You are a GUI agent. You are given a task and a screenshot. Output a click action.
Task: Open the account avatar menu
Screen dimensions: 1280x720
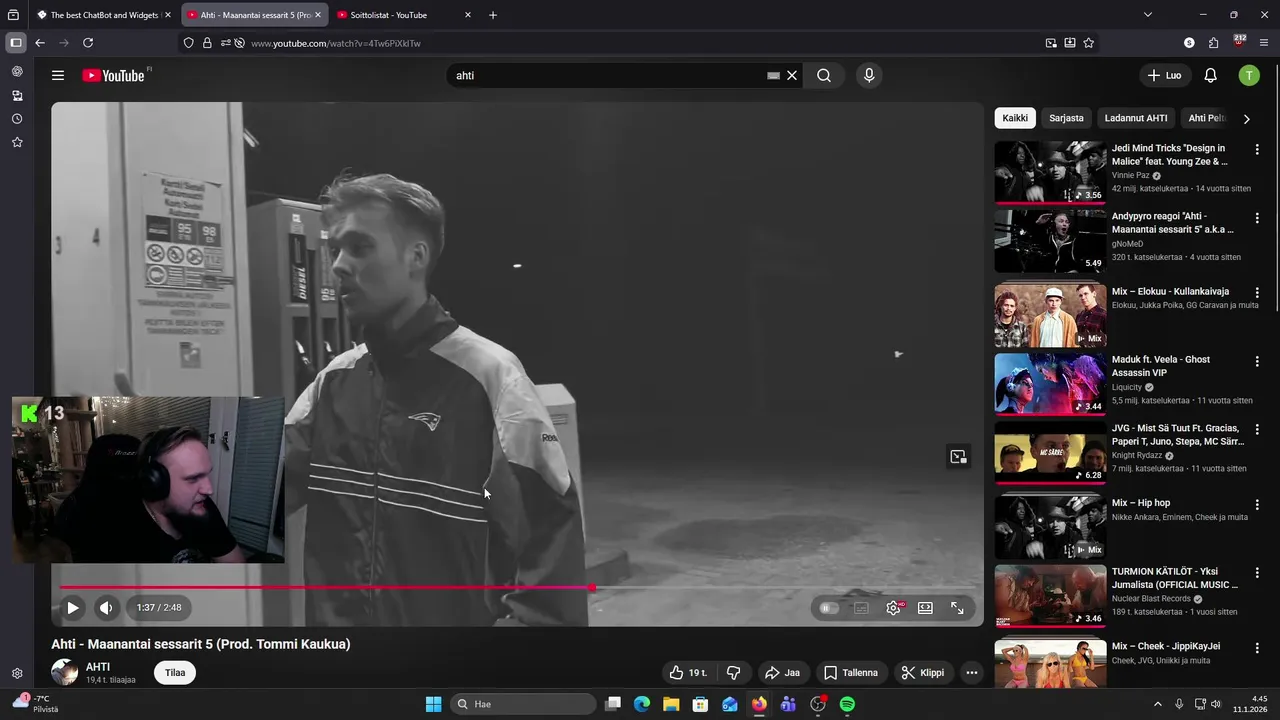(1249, 75)
